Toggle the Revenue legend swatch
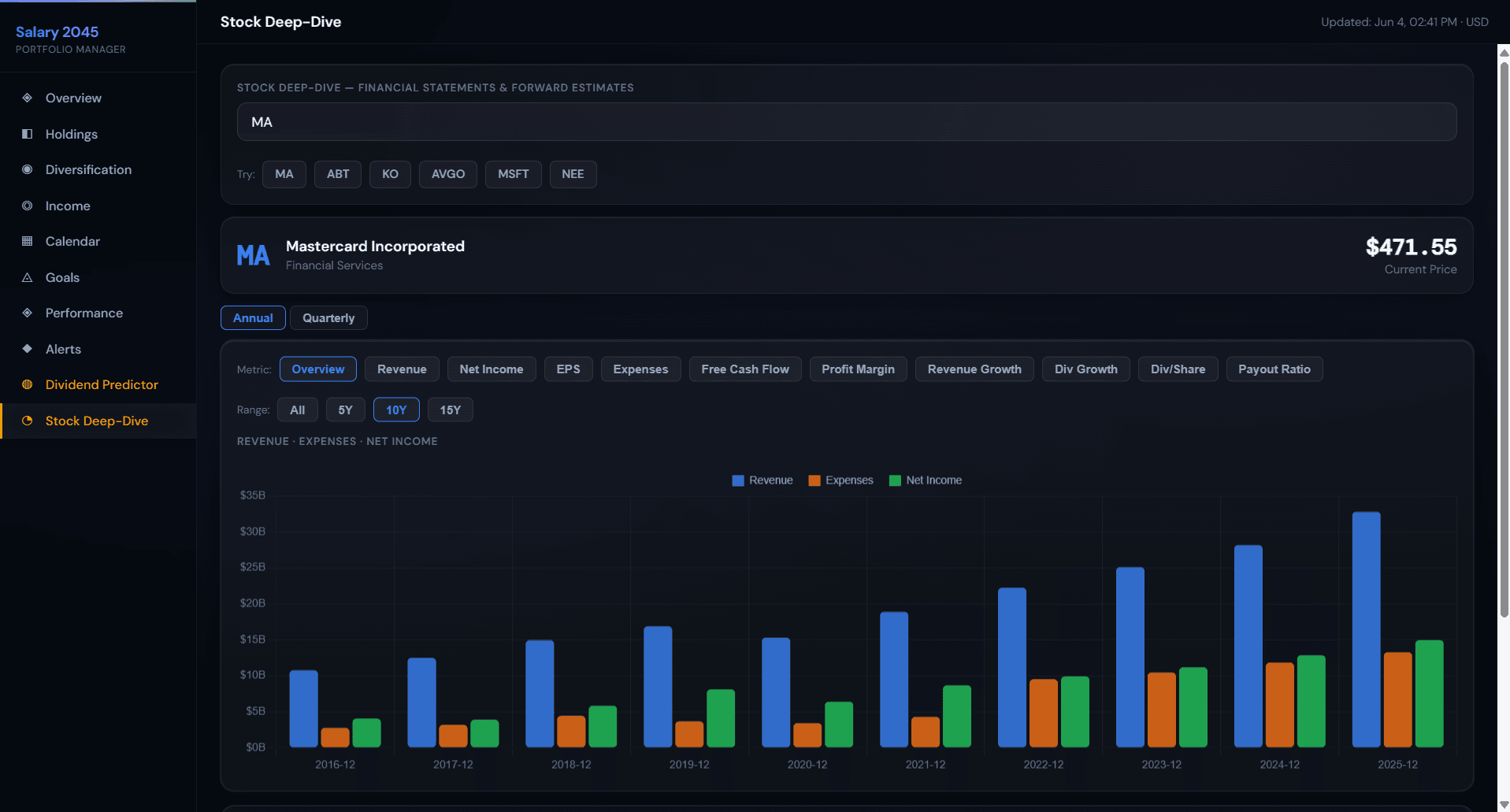Image resolution: width=1510 pixels, height=812 pixels. (x=738, y=480)
